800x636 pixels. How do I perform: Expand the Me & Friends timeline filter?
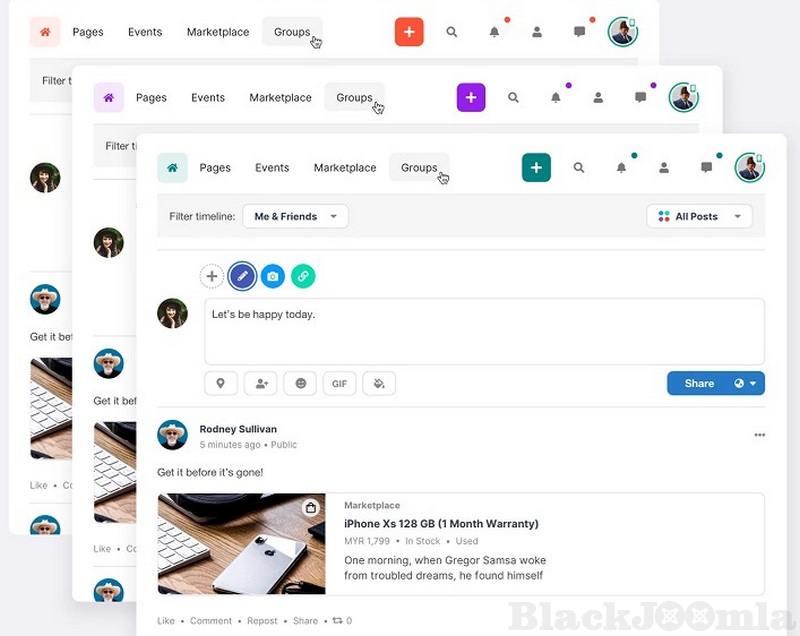pos(295,216)
